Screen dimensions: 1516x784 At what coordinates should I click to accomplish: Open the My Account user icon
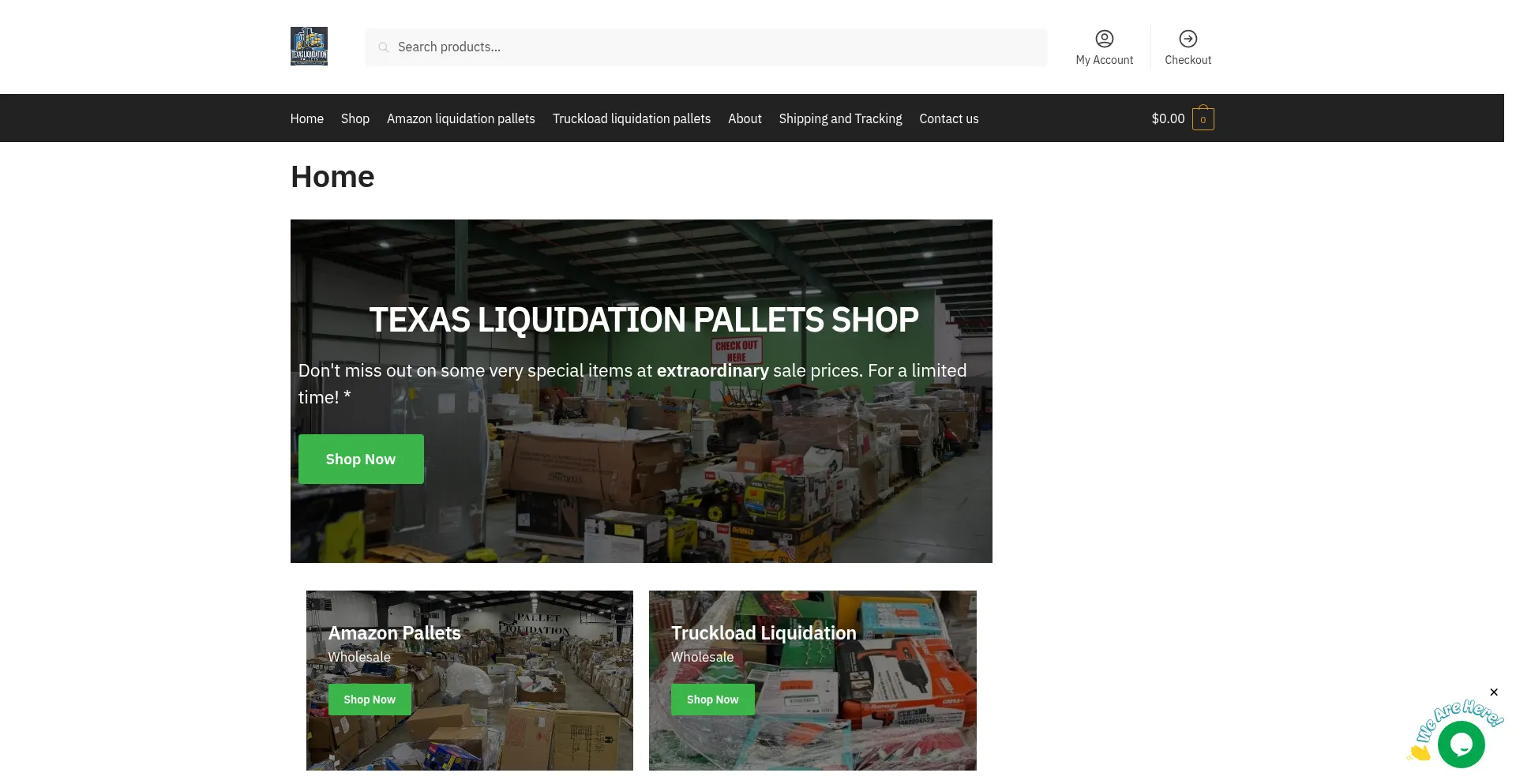point(1104,39)
